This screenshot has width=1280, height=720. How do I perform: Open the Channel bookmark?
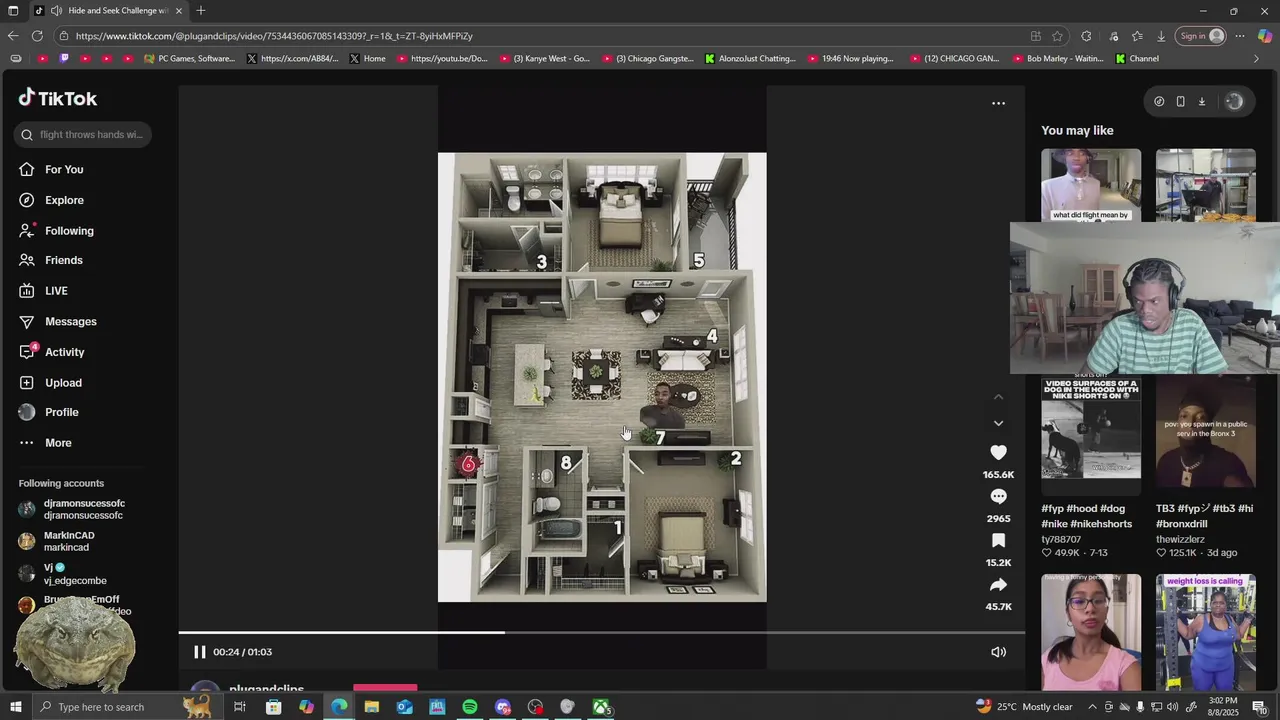1138,59
